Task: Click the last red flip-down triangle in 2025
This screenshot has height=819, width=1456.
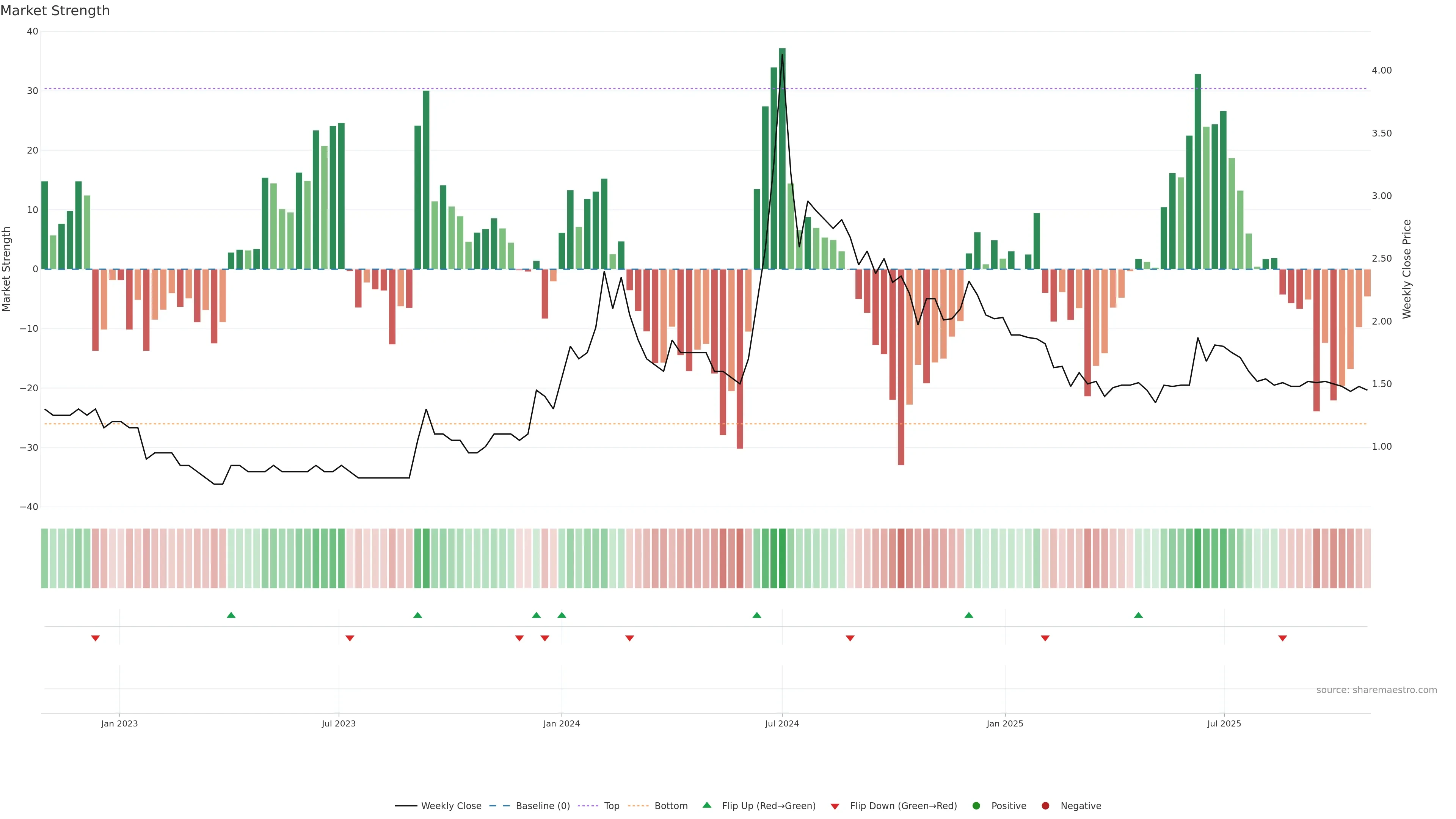Action: coord(1282,638)
